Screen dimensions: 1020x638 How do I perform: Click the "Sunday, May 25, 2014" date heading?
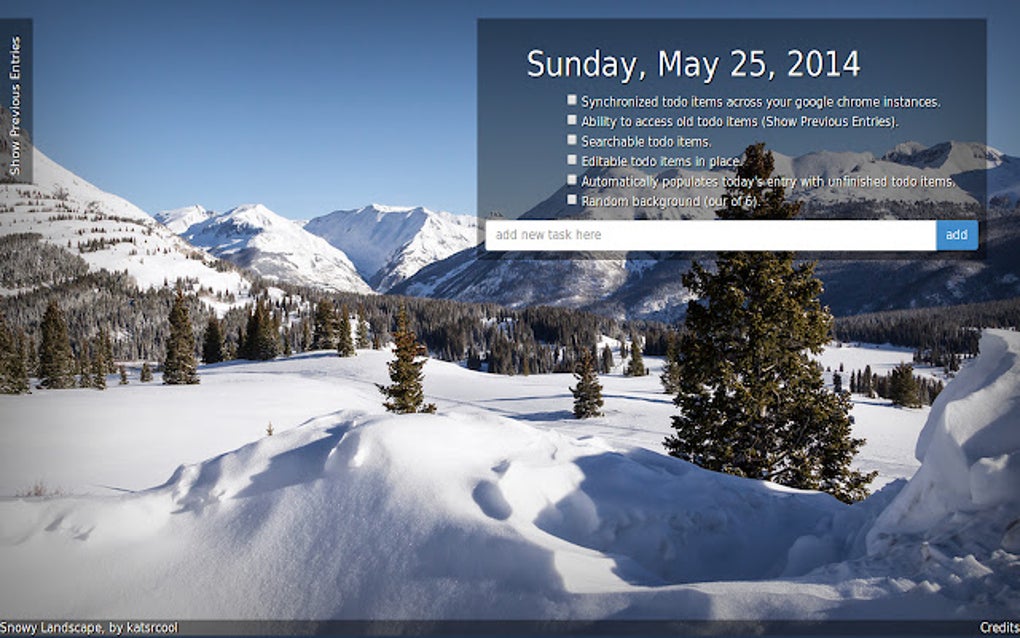[694, 62]
